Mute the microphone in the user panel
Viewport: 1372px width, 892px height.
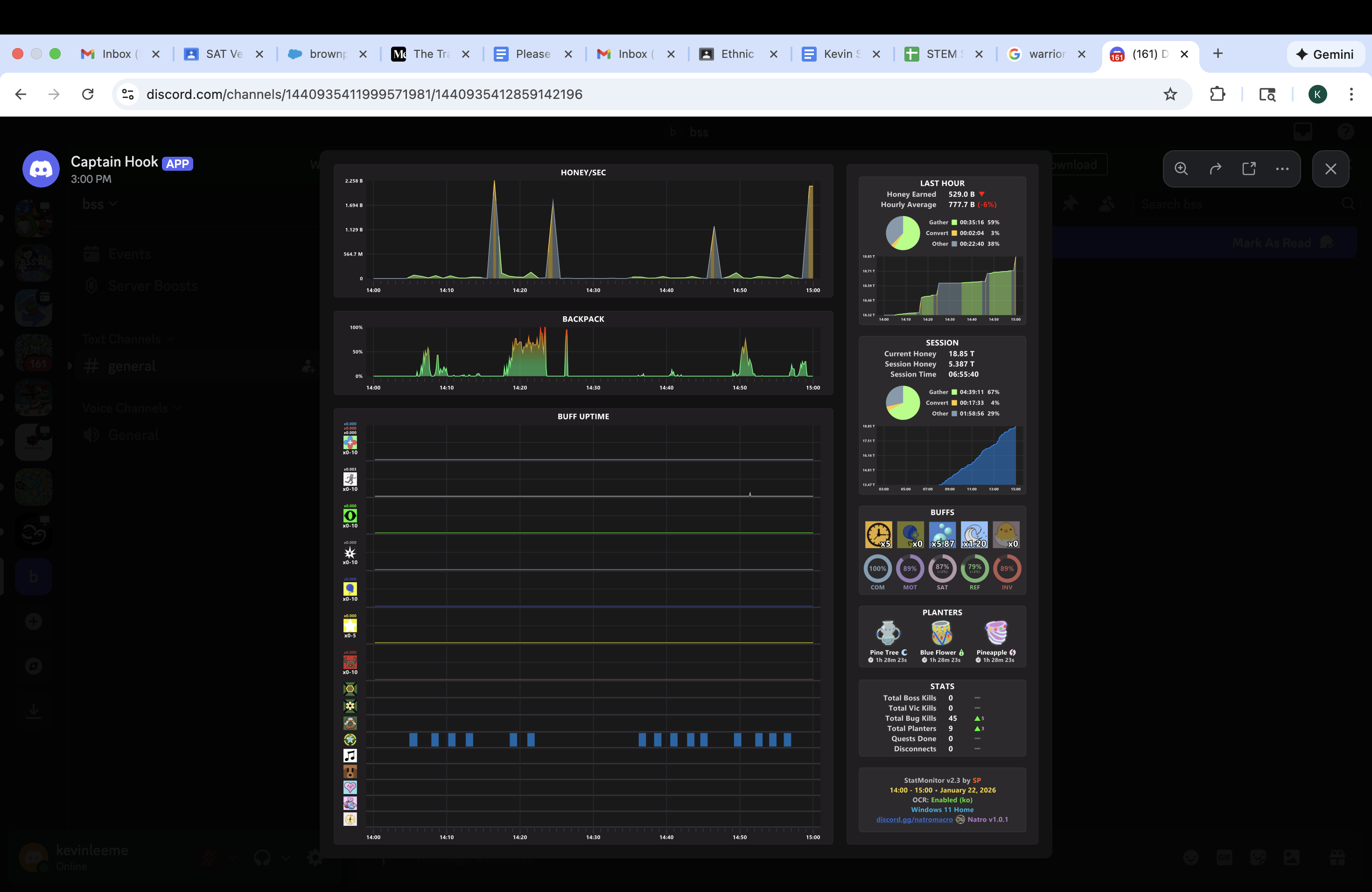(209, 857)
